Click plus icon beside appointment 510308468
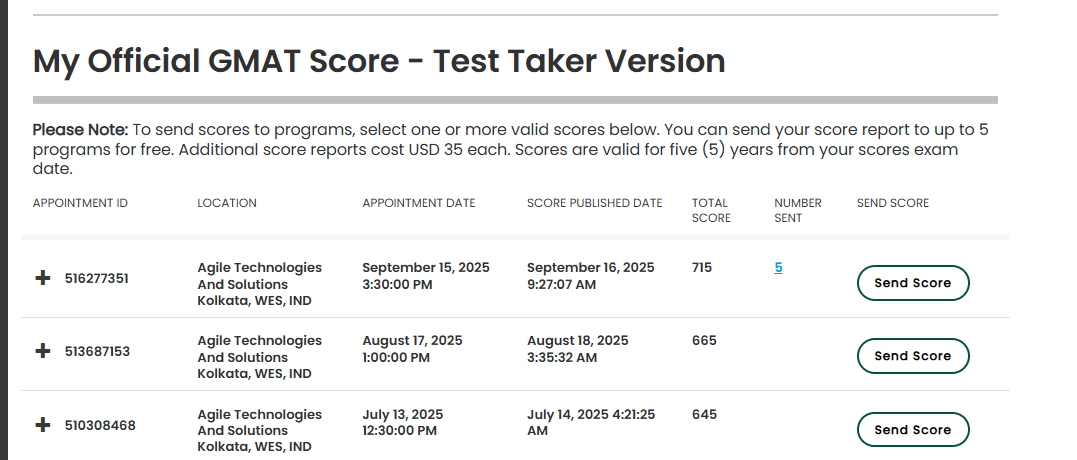Viewport: 1077px width, 460px height. tap(42, 425)
